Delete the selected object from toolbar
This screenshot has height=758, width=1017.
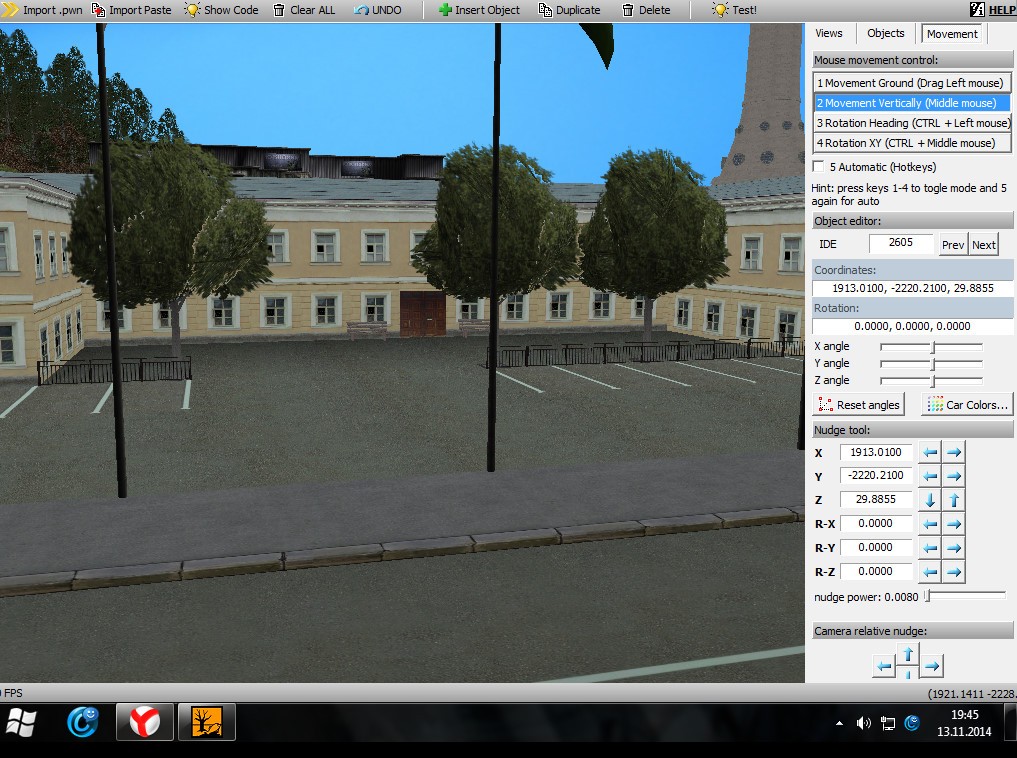coord(646,10)
